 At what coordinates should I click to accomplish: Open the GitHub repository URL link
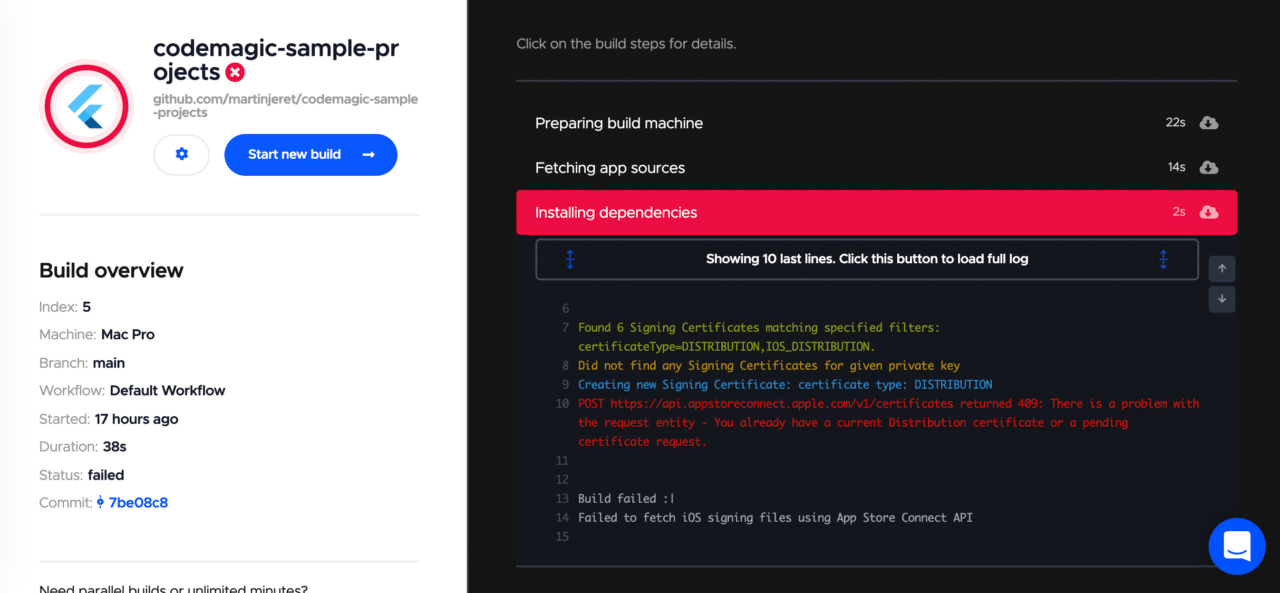click(x=285, y=106)
